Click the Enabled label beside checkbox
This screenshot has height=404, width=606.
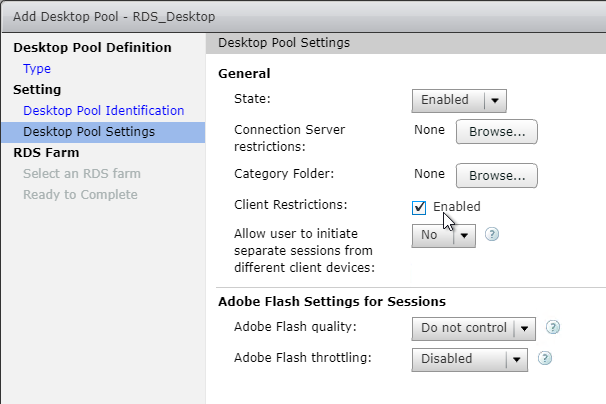click(456, 207)
